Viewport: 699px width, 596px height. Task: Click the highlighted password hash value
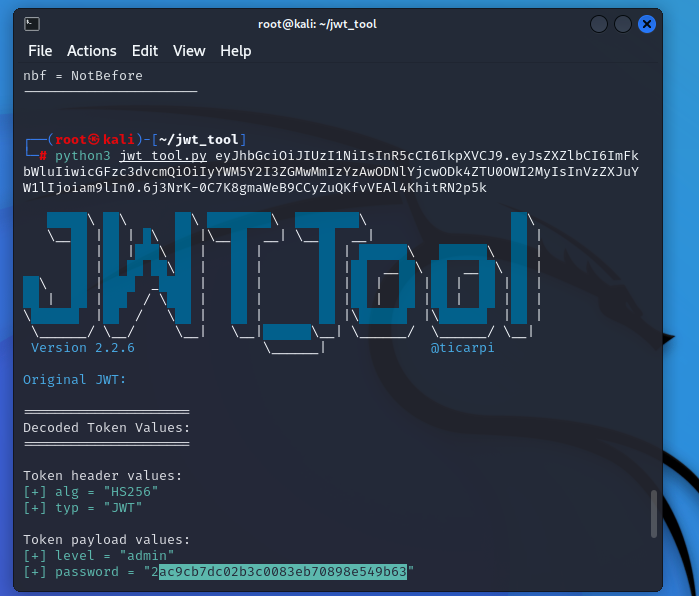pos(283,572)
